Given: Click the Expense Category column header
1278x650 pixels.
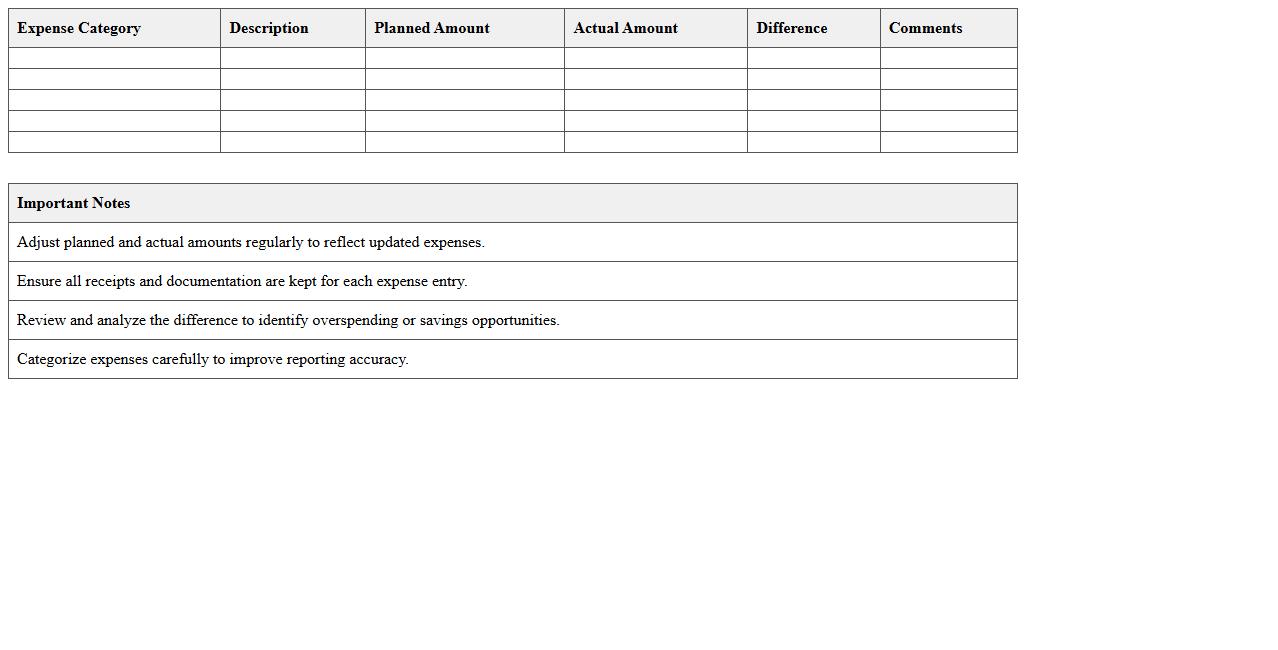Looking at the screenshot, I should point(78,28).
